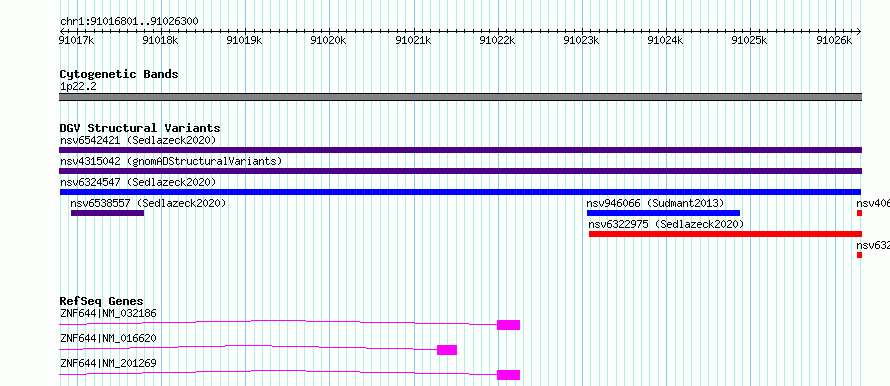This screenshot has height=386, width=890.
Task: Click the magenta exon of NM_016620
Action: 447,350
